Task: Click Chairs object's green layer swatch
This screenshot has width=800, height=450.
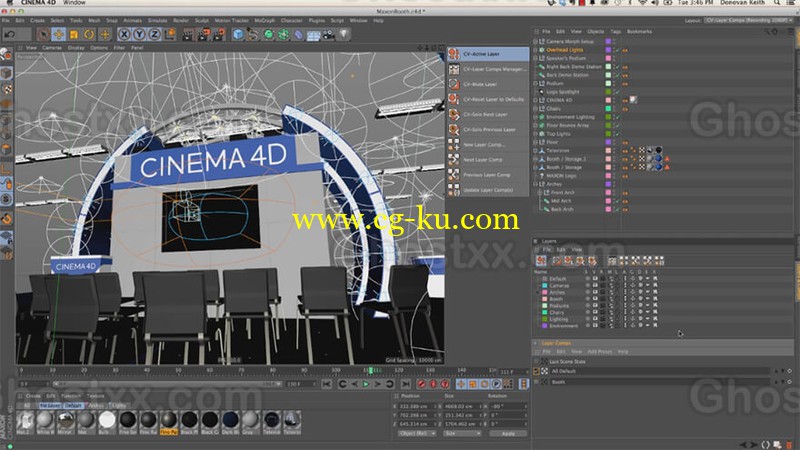Action: coord(608,109)
